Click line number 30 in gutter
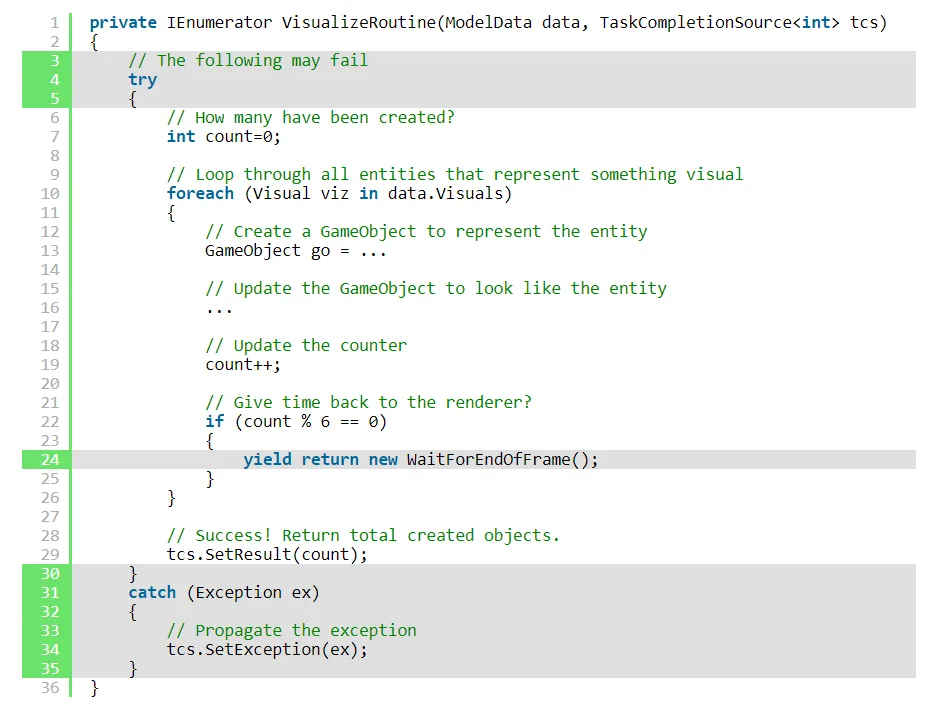This screenshot has height=708, width=950. click(50, 574)
